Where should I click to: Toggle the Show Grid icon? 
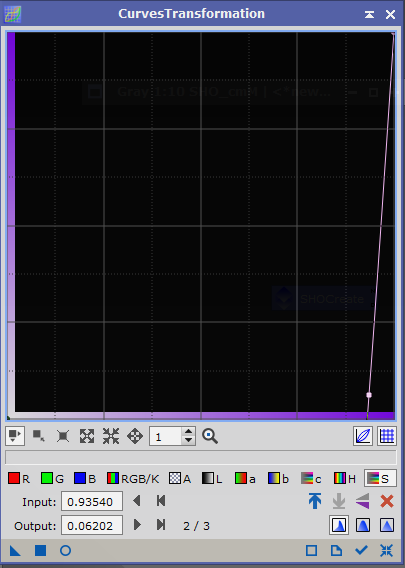tap(387, 436)
